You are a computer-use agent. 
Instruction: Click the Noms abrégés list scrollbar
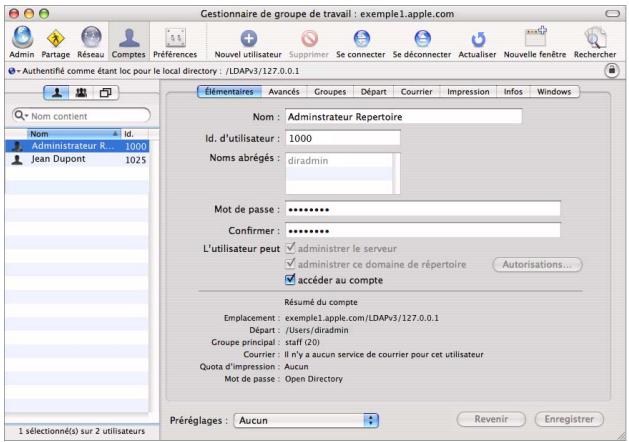[x=396, y=174]
